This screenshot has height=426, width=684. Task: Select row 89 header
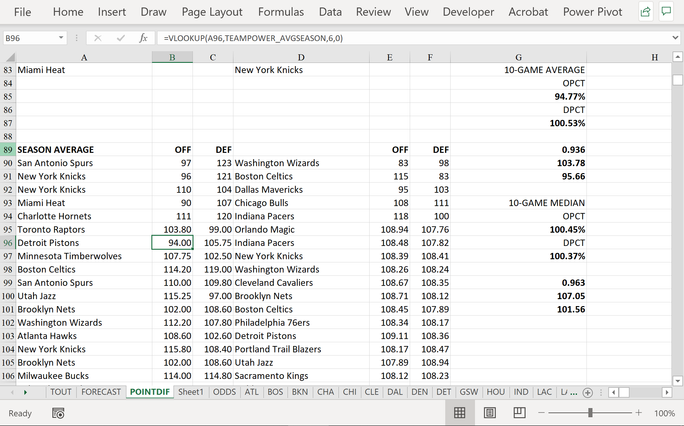click(8, 150)
